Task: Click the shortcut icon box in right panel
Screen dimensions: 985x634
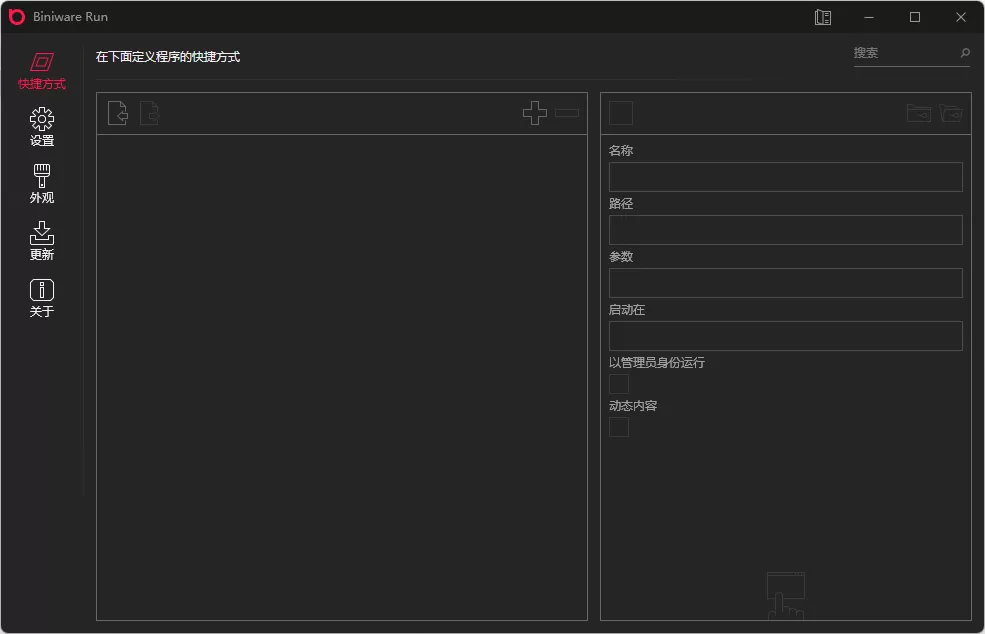Action: [x=620, y=113]
